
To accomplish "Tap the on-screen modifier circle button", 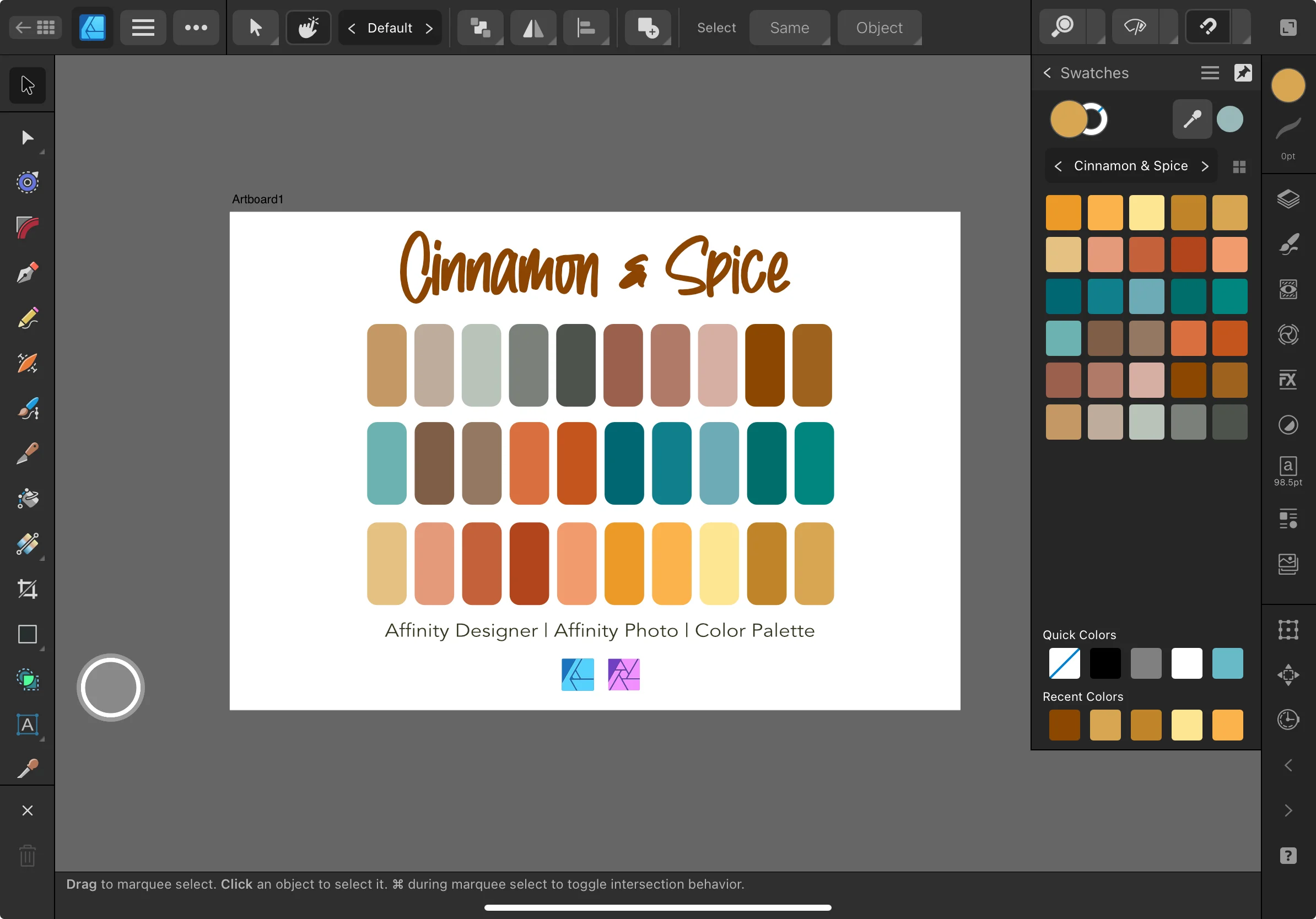I will [111, 688].
